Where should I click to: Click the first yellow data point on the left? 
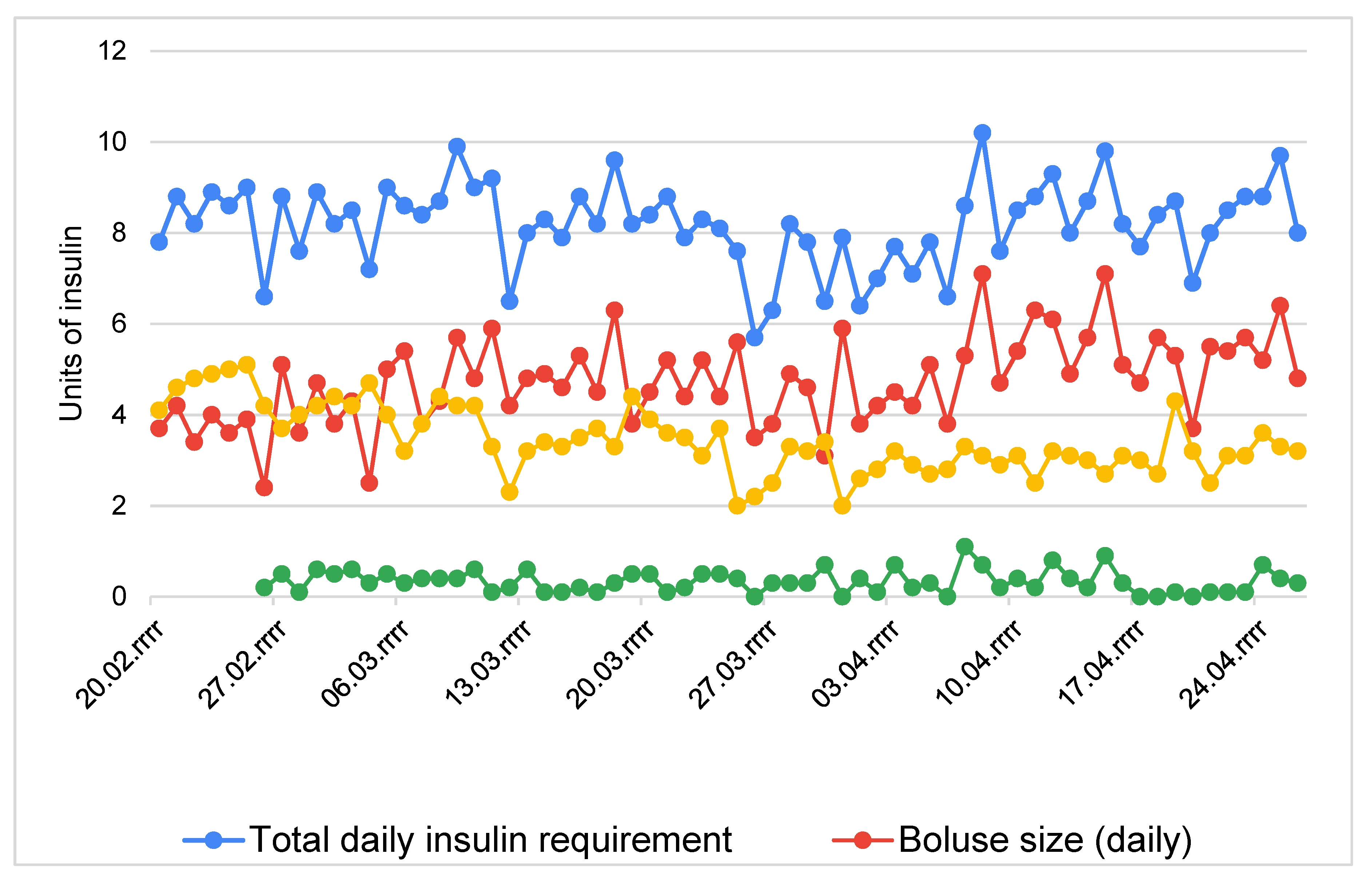point(159,410)
